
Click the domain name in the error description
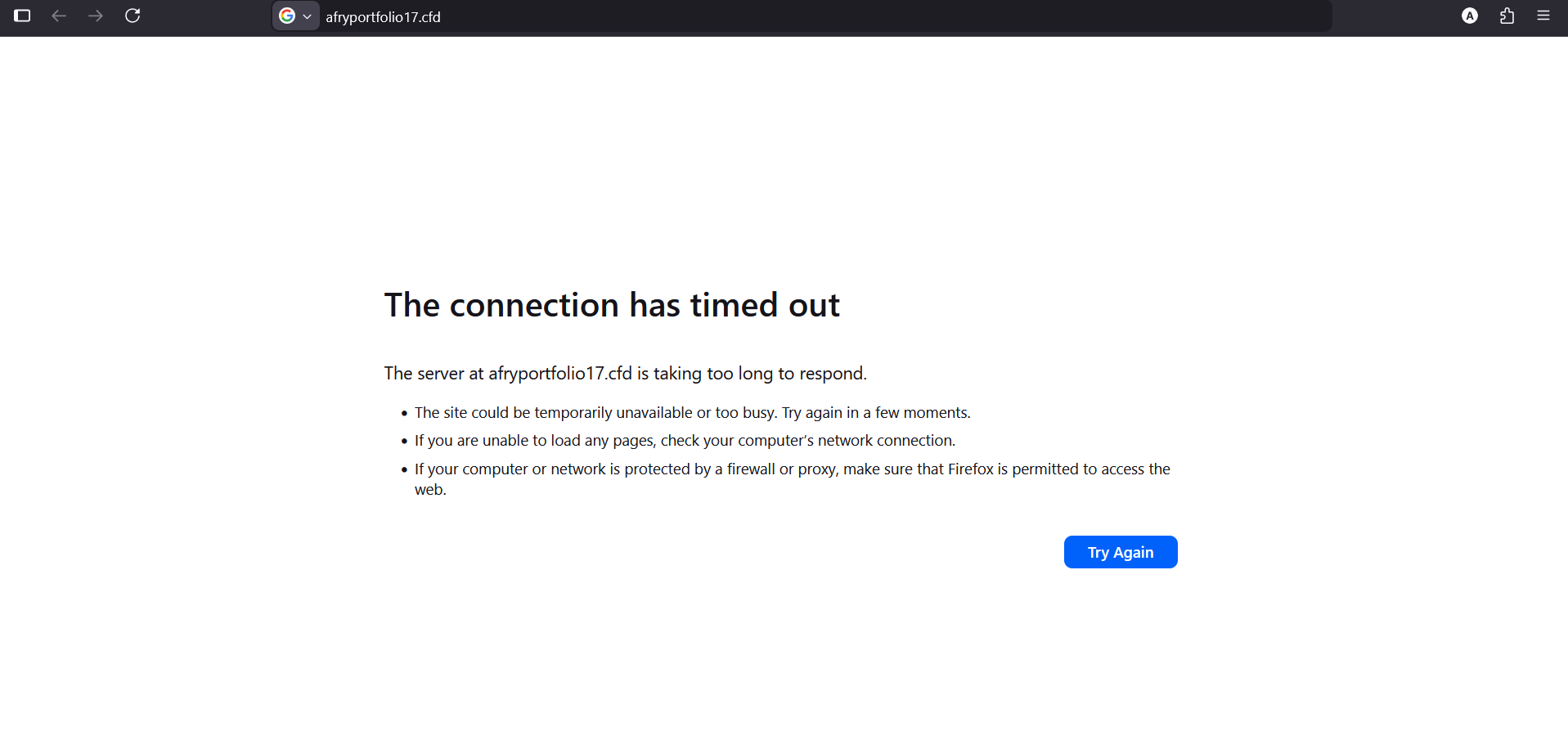click(560, 374)
